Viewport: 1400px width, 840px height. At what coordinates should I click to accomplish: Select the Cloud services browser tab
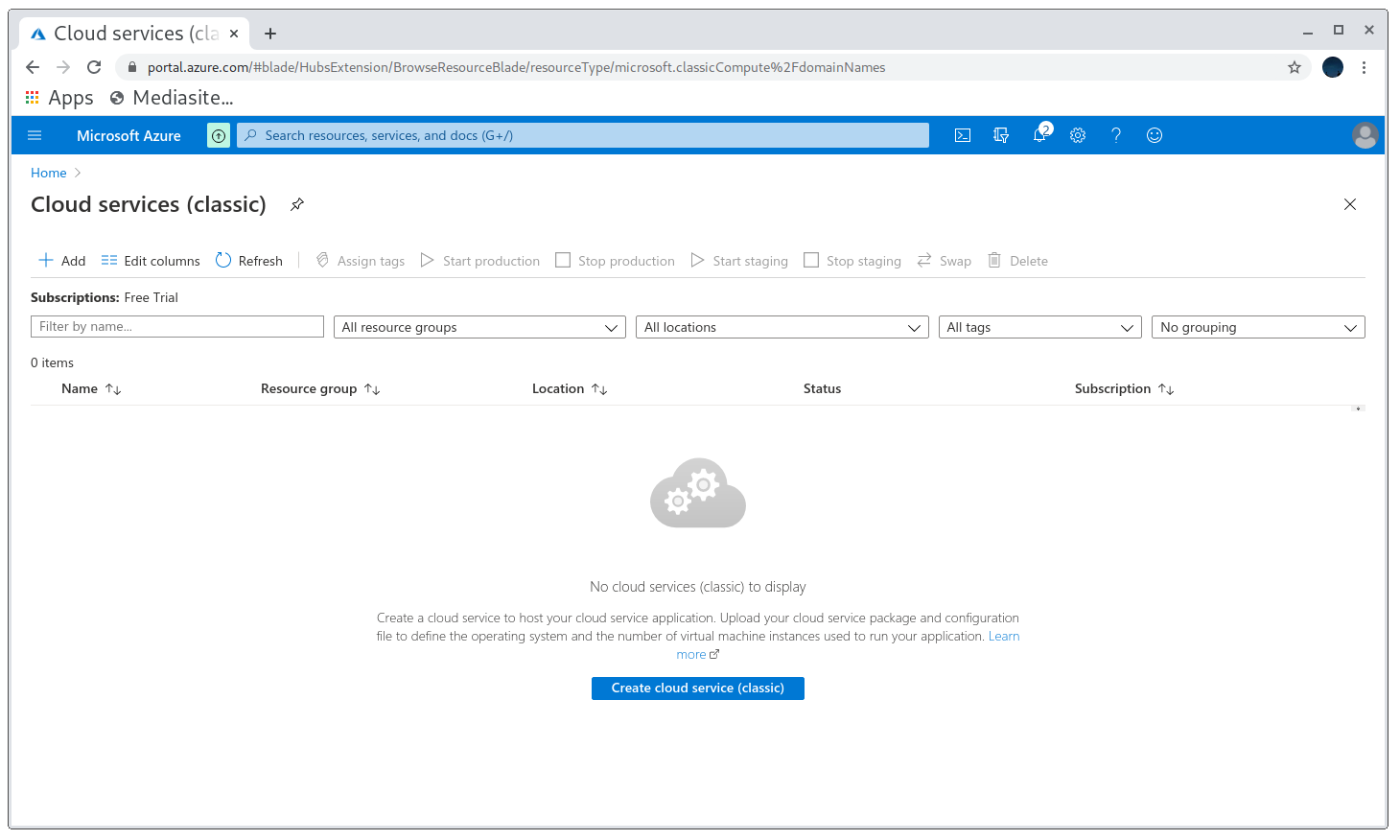tap(134, 34)
